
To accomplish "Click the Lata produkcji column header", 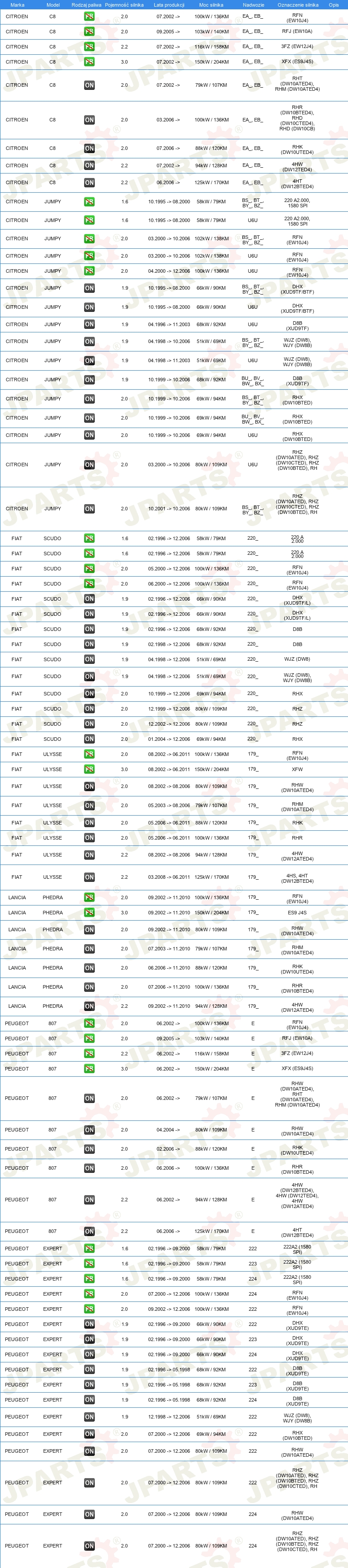I will [169, 5].
